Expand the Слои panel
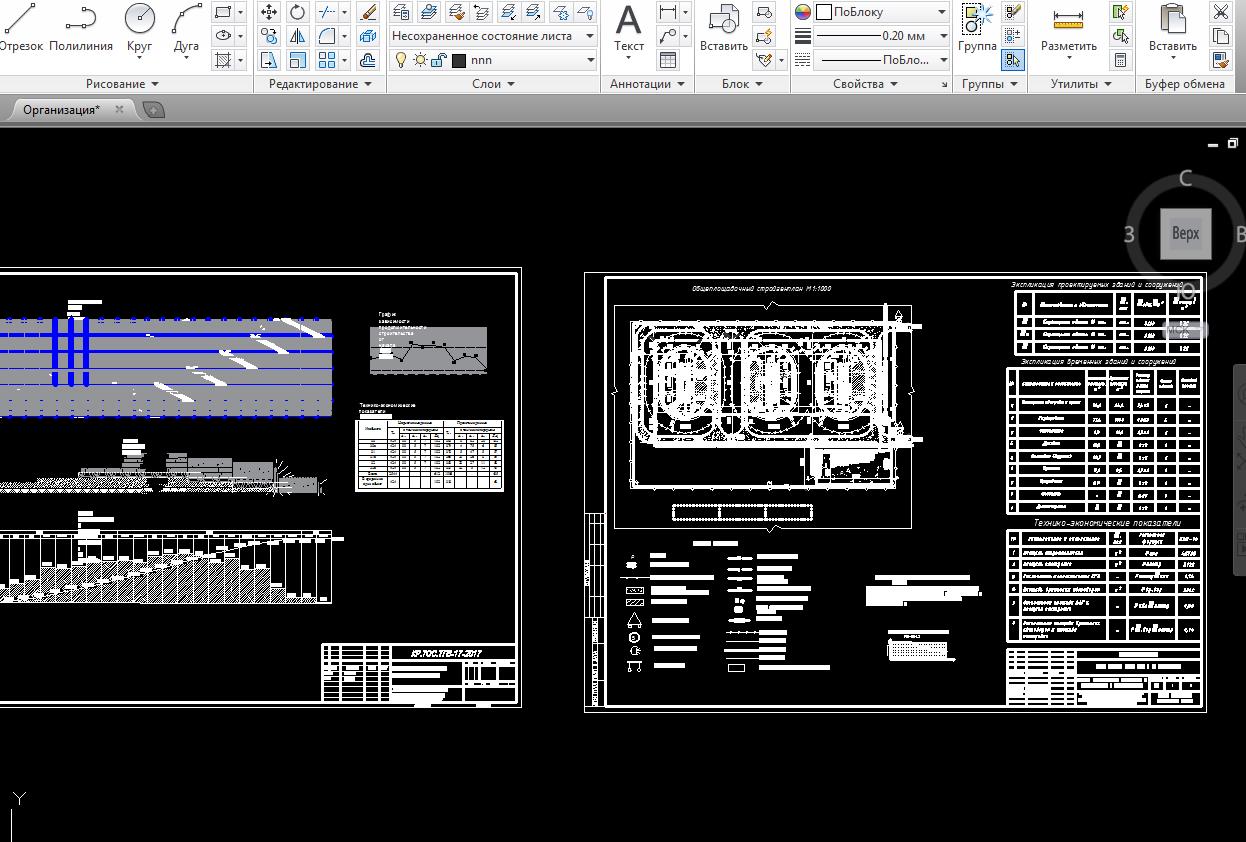Image resolution: width=1246 pixels, height=842 pixels. [493, 84]
